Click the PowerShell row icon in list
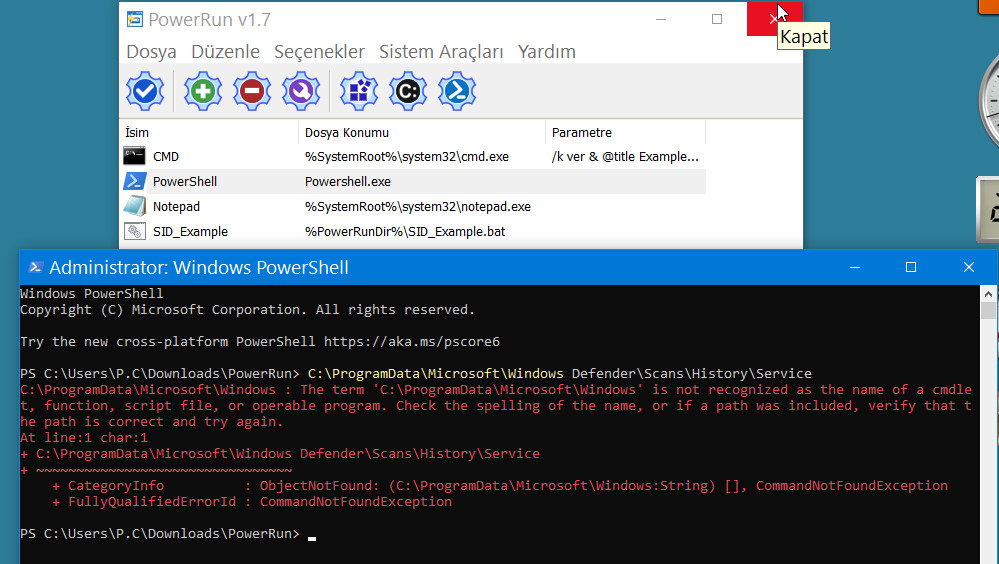 (x=134, y=181)
